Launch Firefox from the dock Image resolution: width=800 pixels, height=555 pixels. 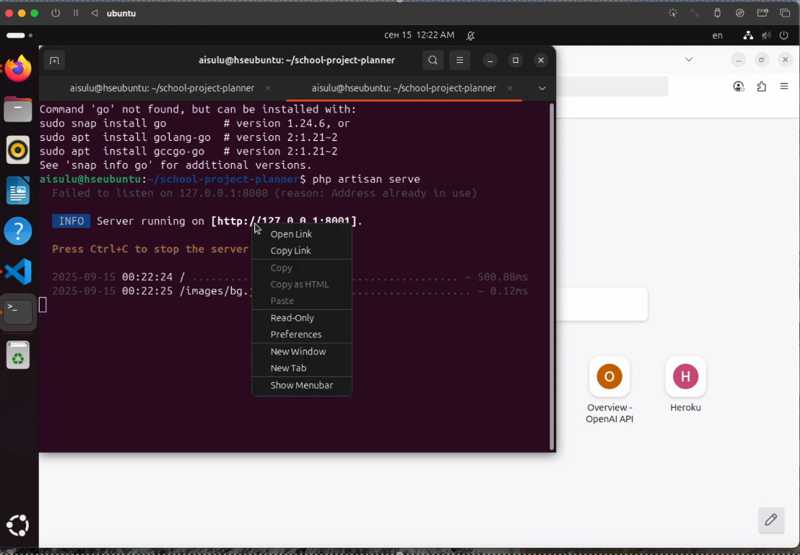[x=18, y=69]
